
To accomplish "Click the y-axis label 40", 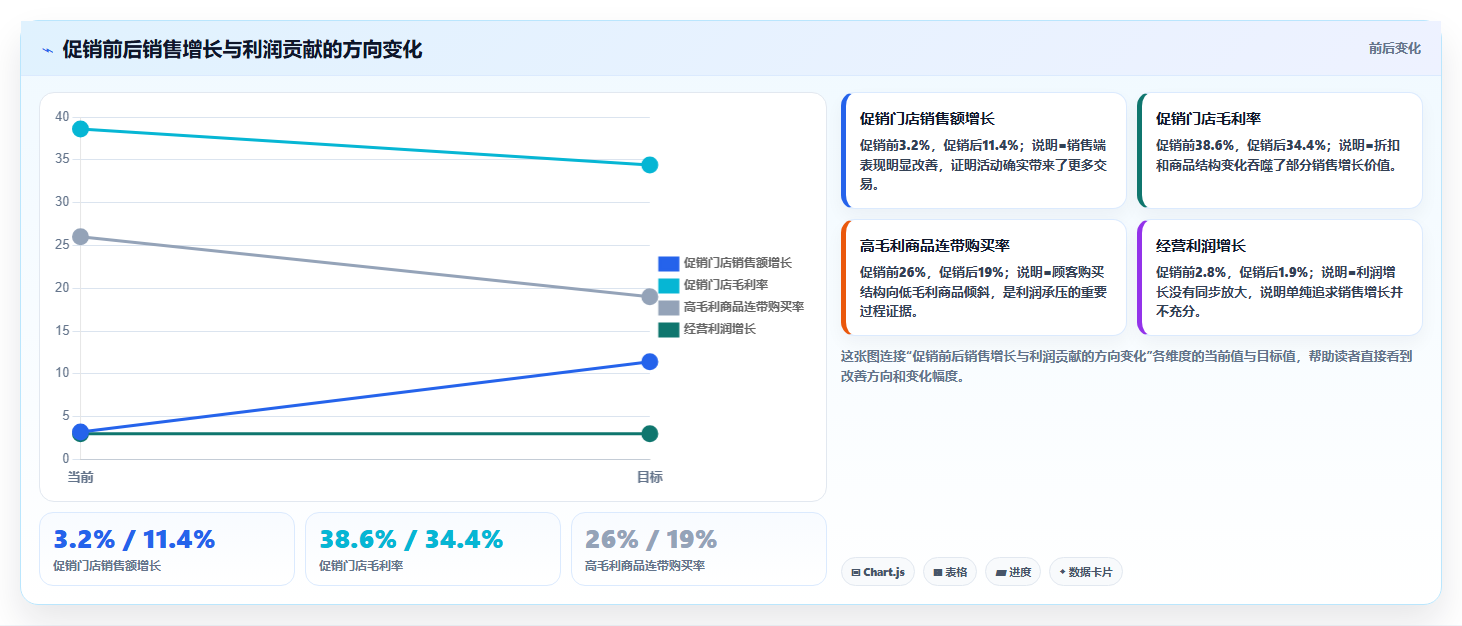I will (x=62, y=117).
